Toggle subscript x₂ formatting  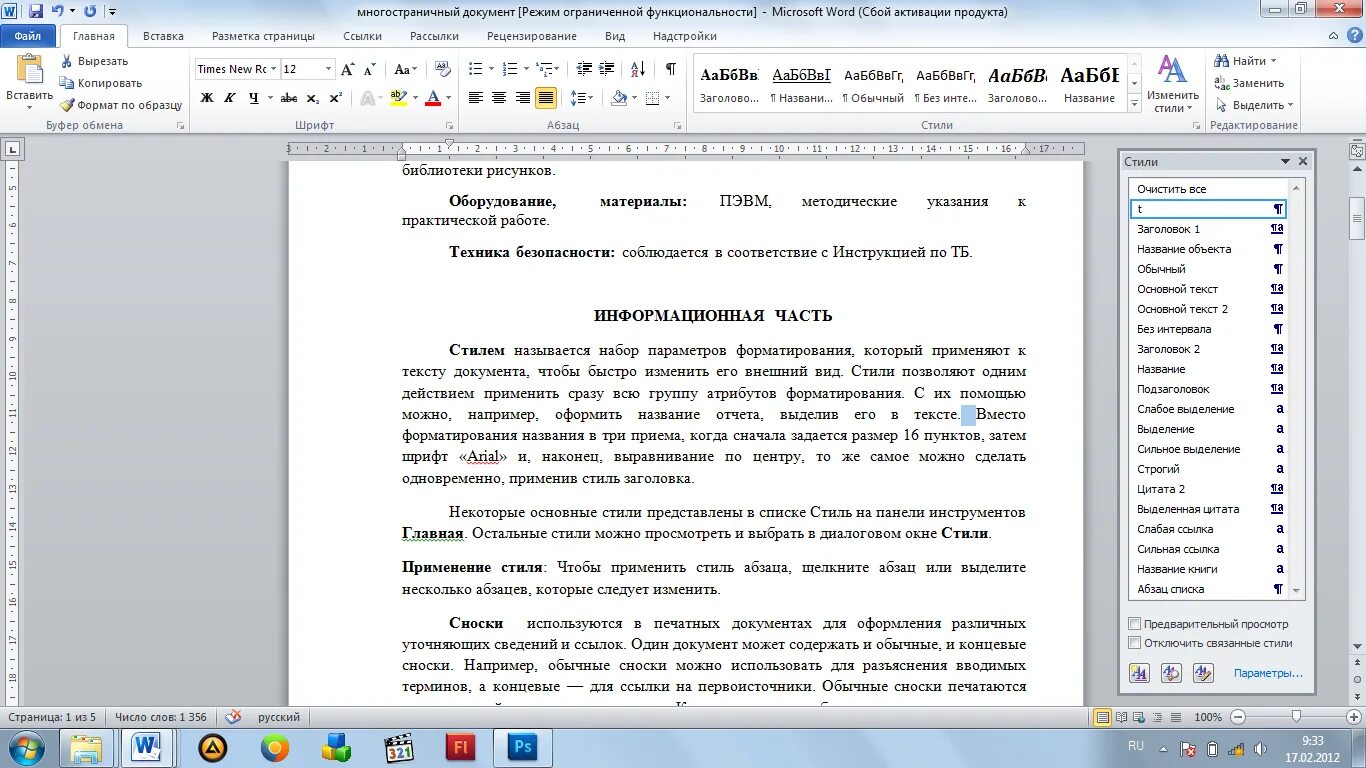[312, 98]
